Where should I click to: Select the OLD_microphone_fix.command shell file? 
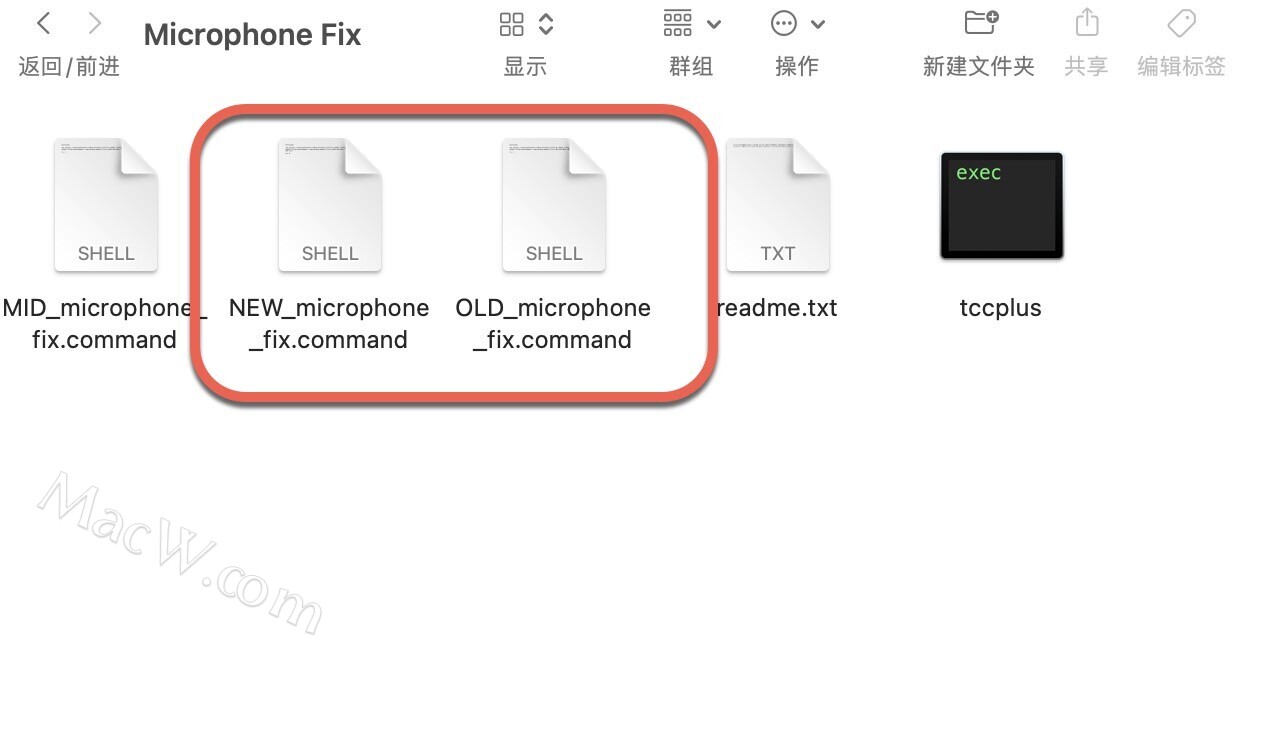tap(554, 205)
